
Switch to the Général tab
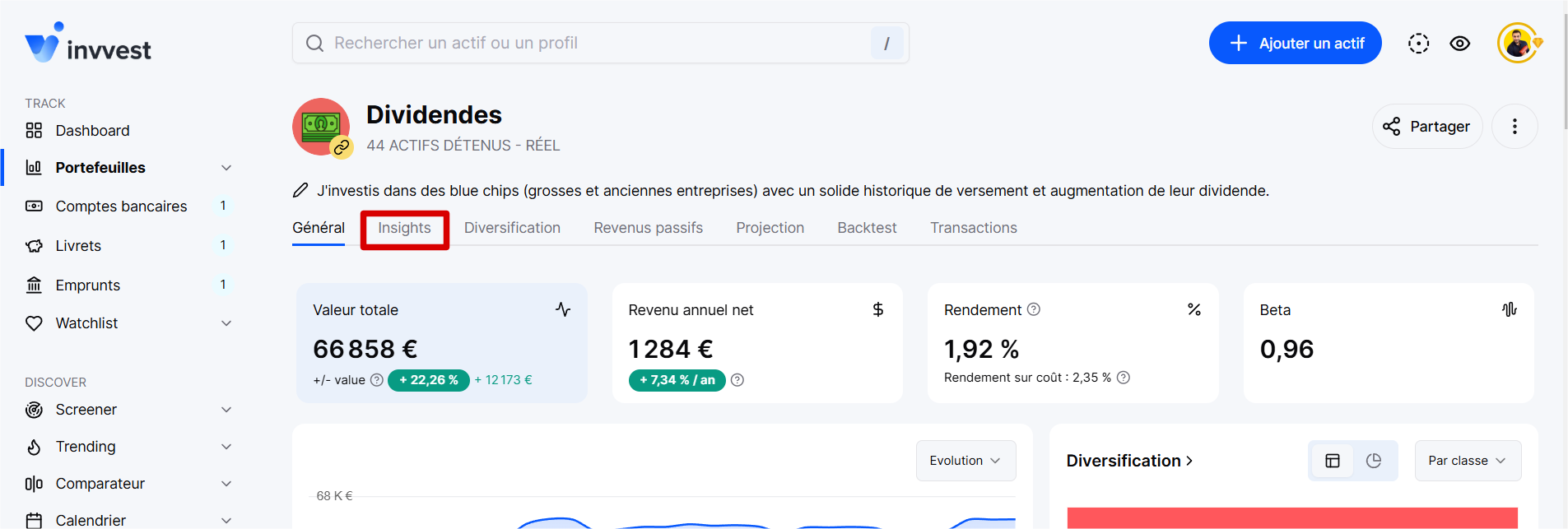(319, 228)
